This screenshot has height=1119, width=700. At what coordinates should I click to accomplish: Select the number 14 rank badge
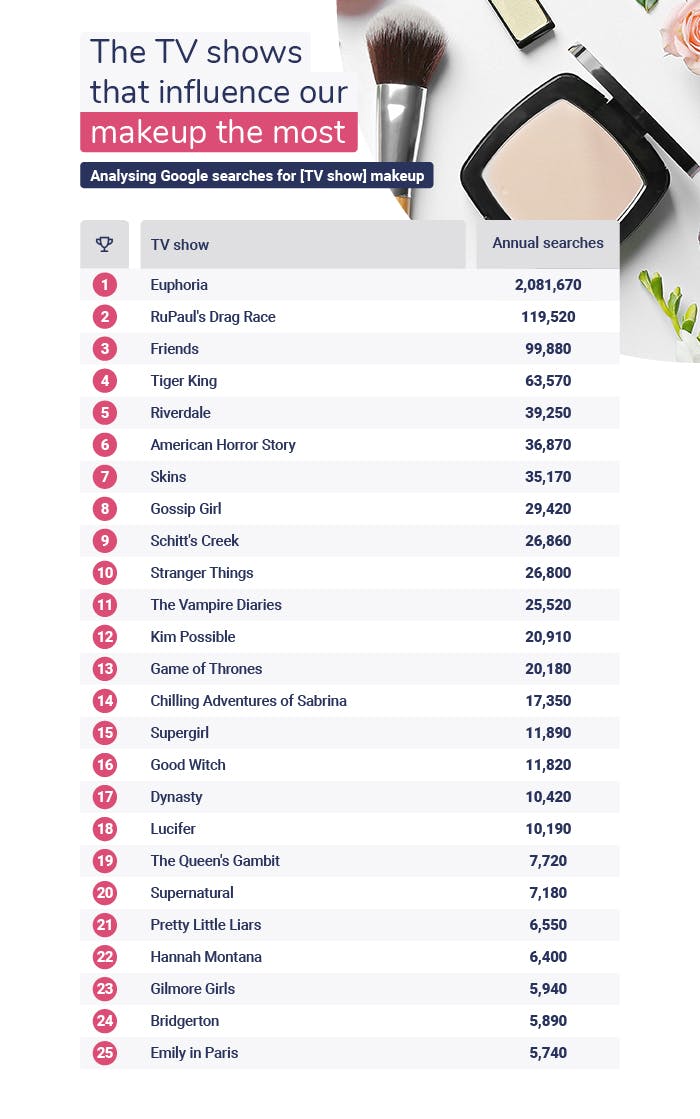tap(105, 701)
